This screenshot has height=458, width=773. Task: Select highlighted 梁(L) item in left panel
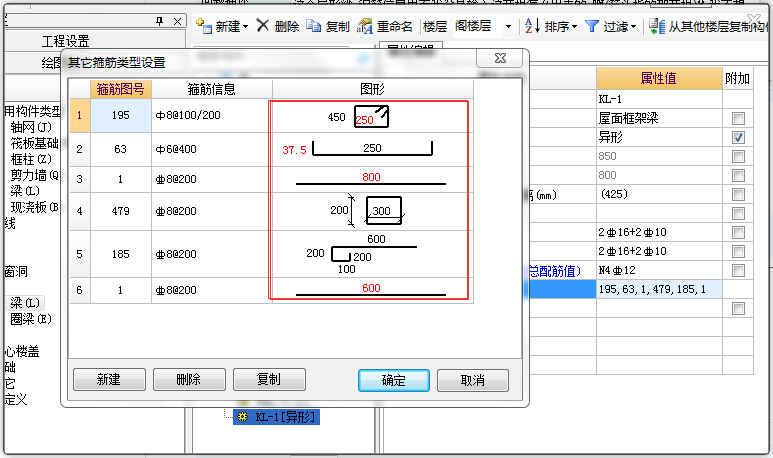[25, 303]
